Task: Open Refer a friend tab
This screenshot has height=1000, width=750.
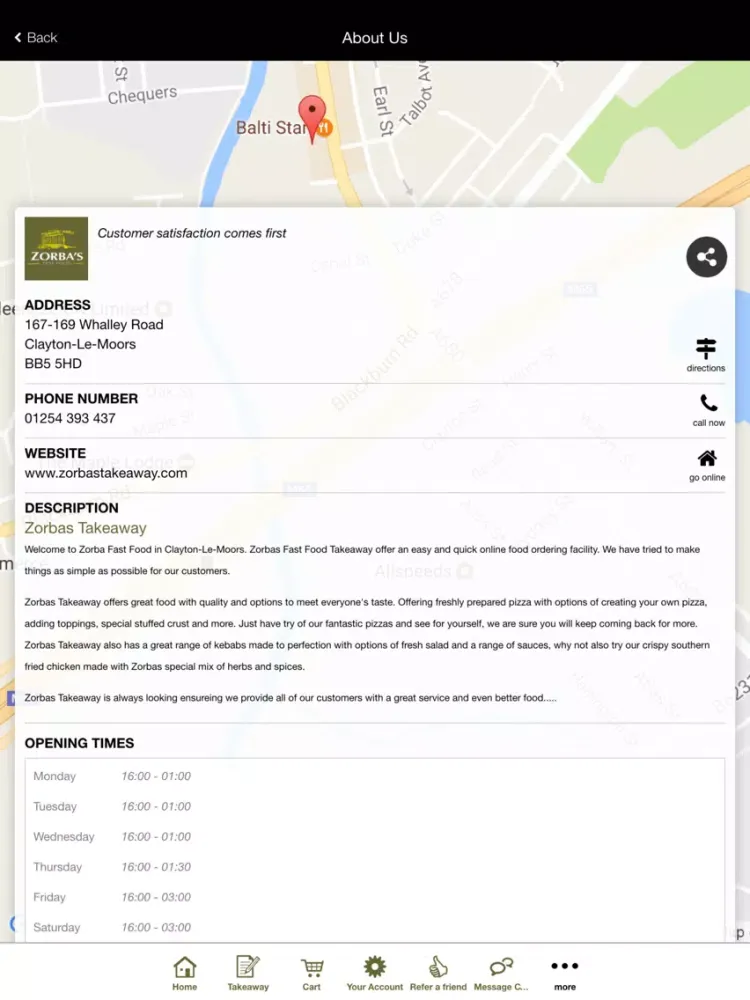Action: (x=438, y=973)
